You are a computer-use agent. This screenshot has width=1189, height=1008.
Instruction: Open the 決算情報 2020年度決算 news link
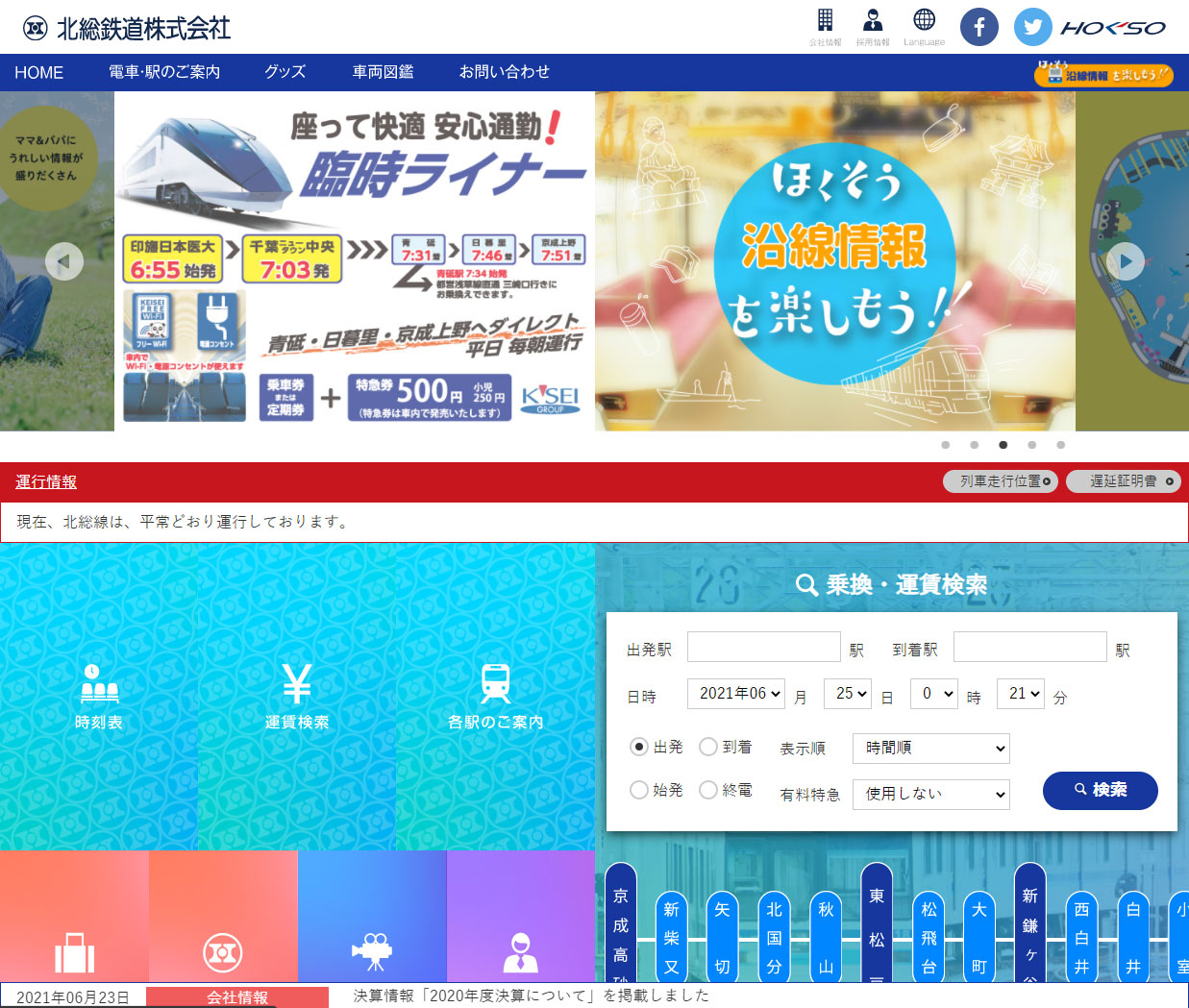[x=532, y=996]
